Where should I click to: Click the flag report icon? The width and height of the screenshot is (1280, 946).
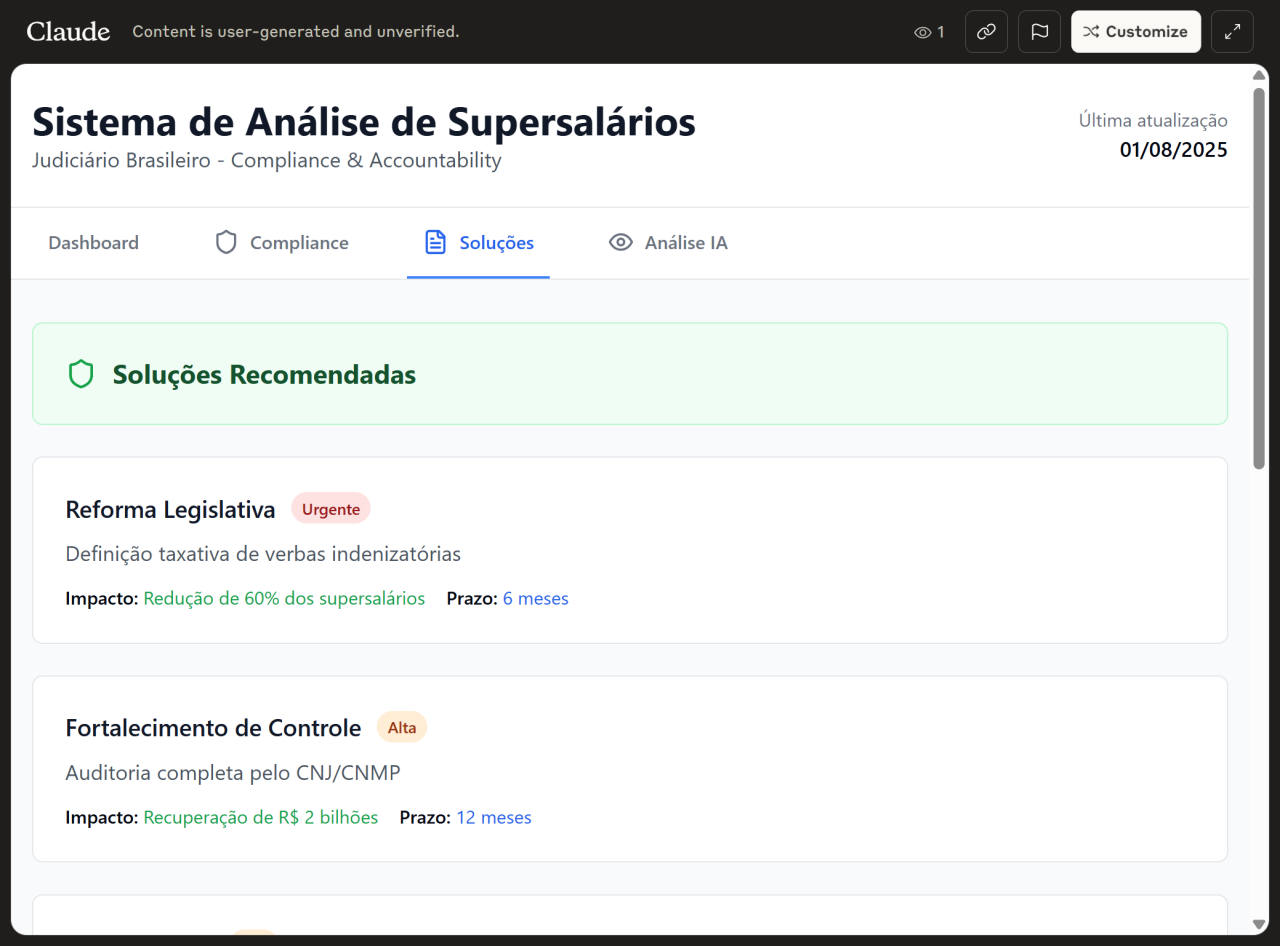1039,32
